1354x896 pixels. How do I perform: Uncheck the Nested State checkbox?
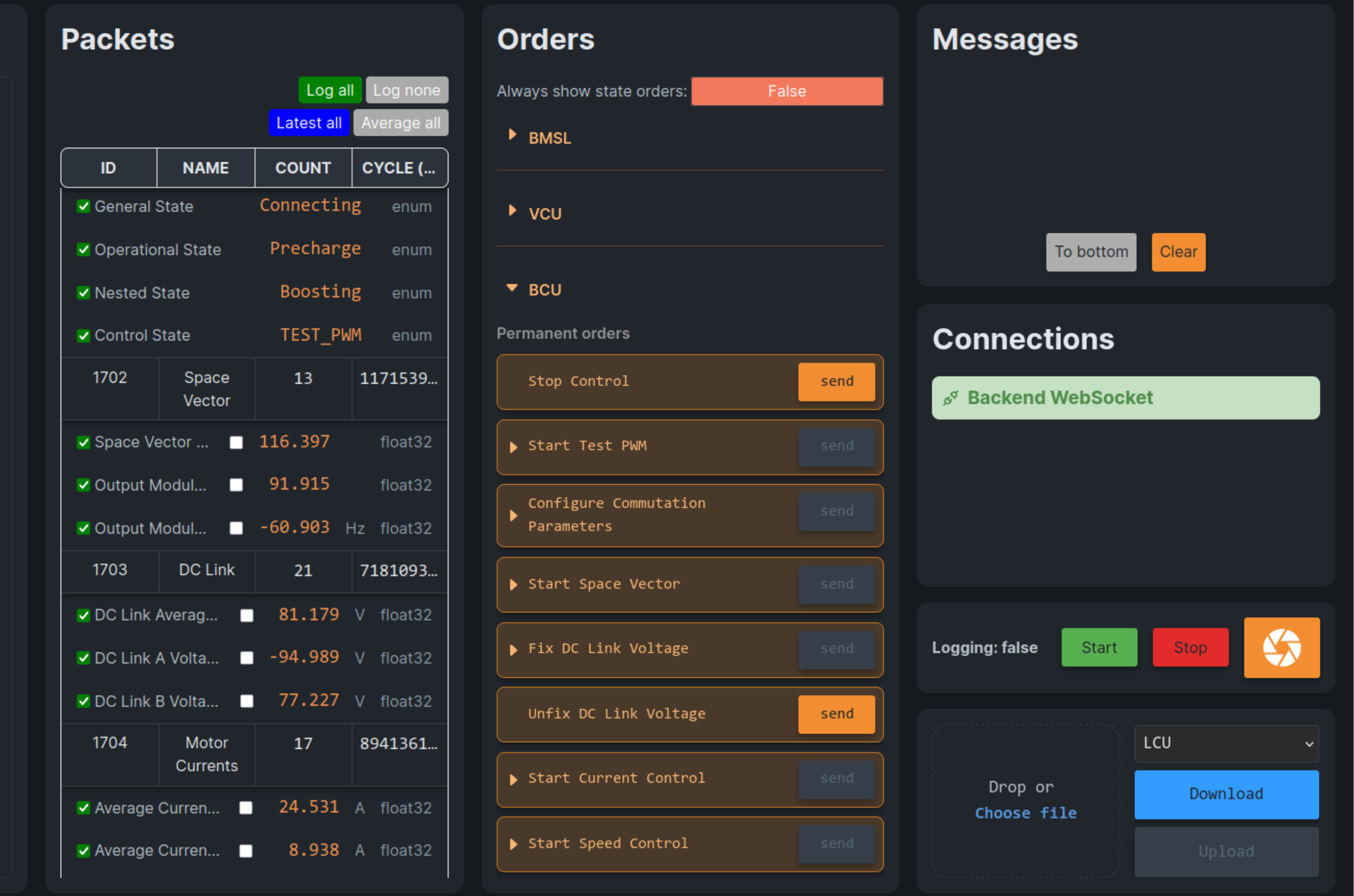point(83,292)
